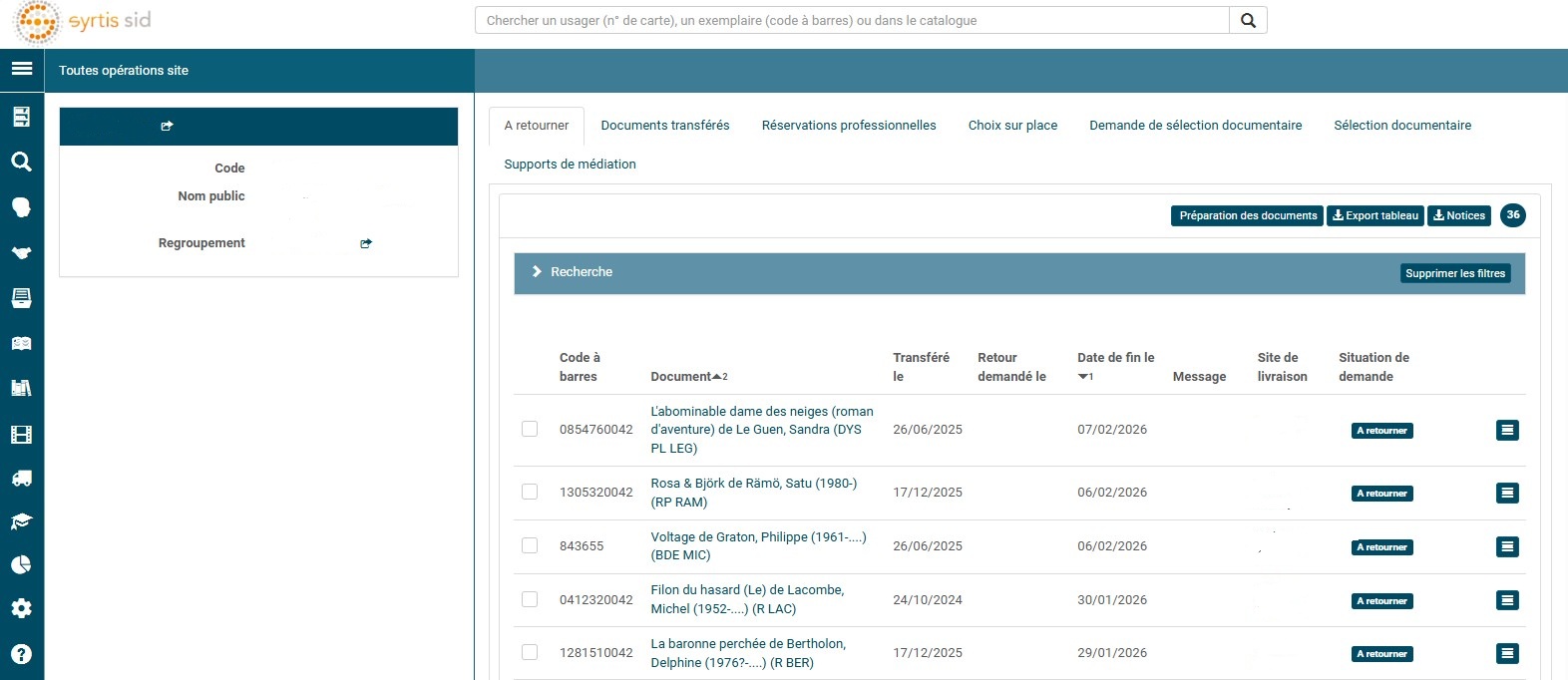Open Filon du hasard document link
The width and height of the screenshot is (1568, 680).
point(748,600)
